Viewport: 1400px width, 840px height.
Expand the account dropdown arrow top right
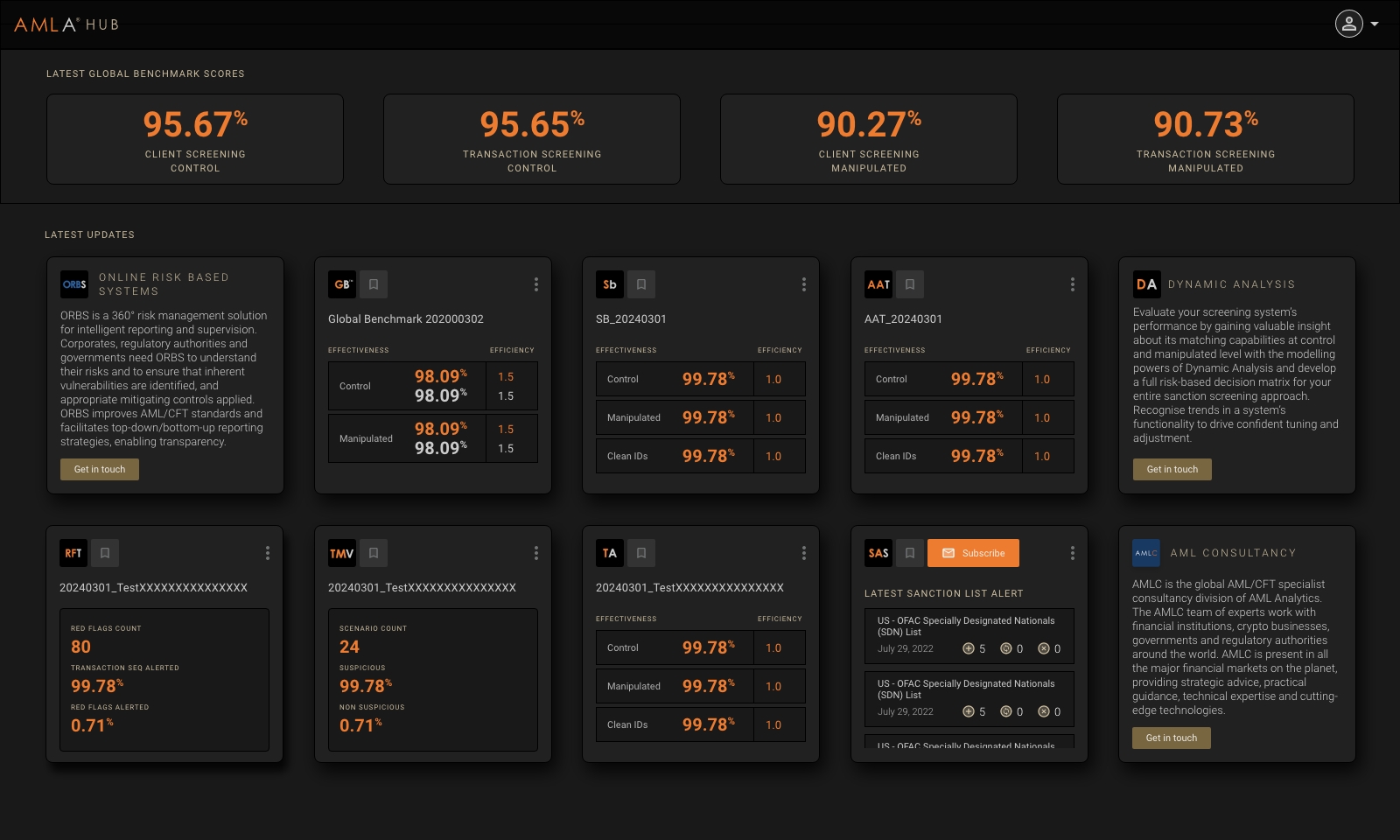(x=1375, y=24)
